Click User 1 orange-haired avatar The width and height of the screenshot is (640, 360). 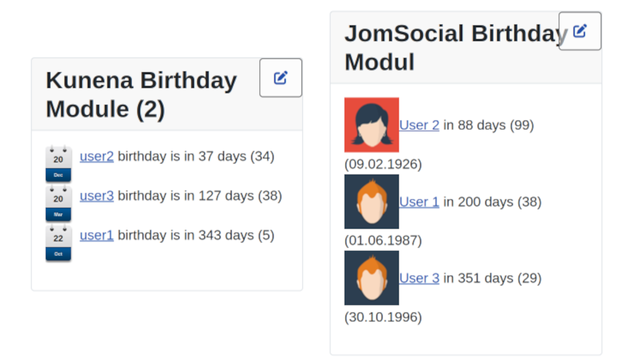point(371,202)
